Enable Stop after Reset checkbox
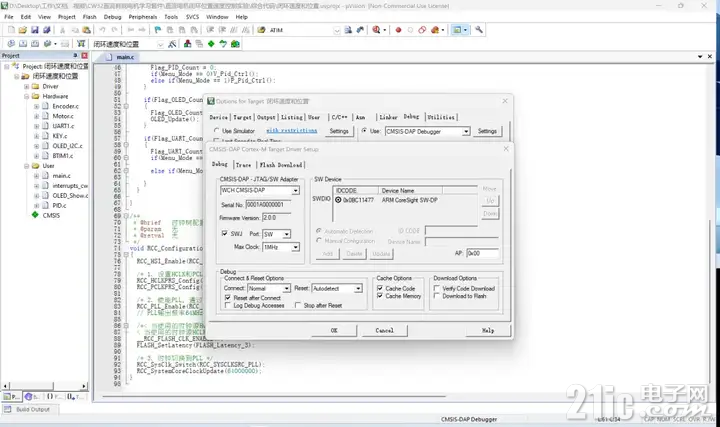The width and height of the screenshot is (720, 427). 298,305
